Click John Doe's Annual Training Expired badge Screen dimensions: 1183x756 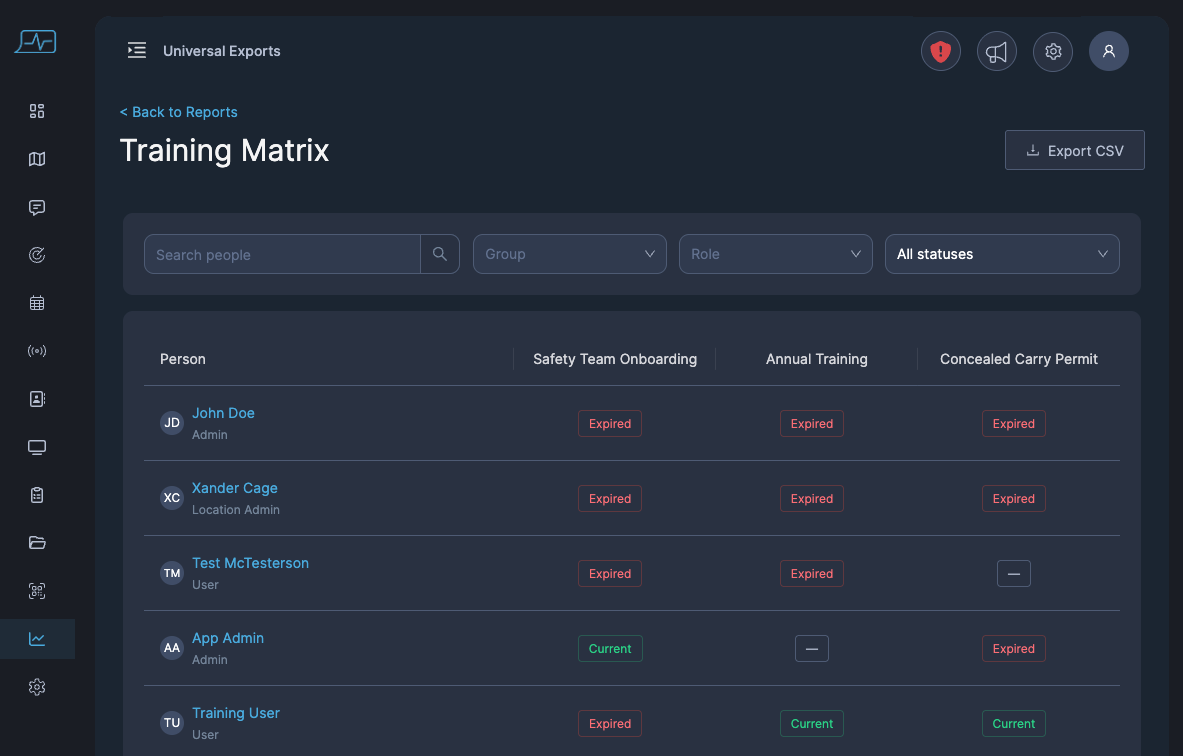(812, 423)
